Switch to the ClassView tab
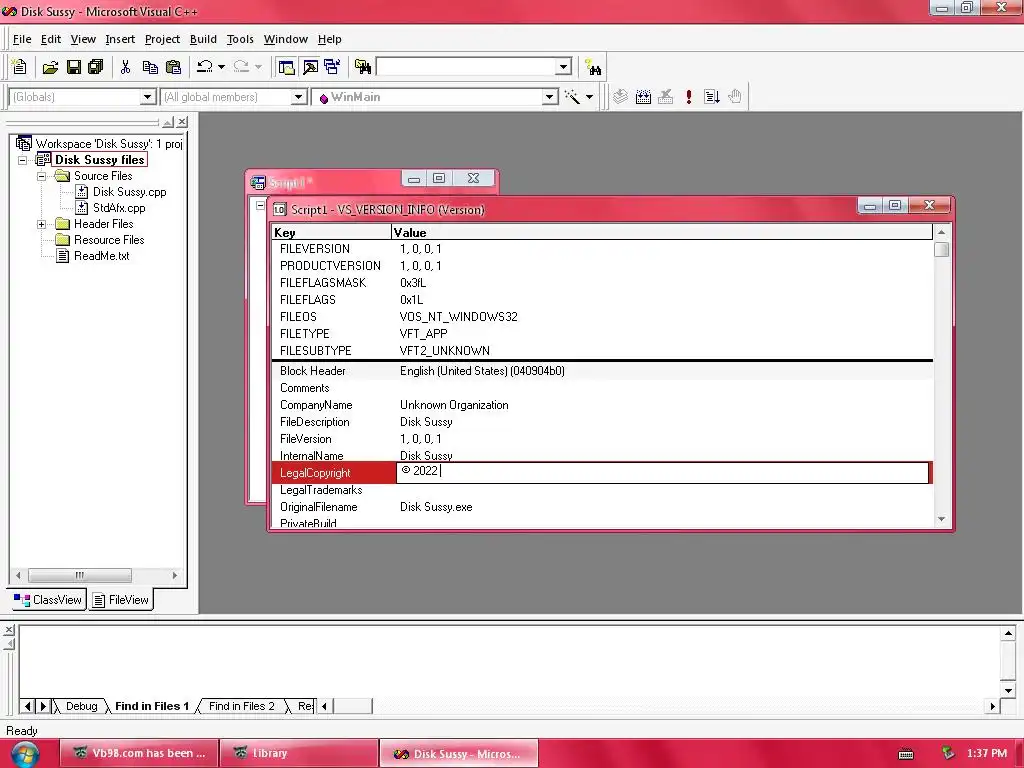Viewport: 1024px width, 768px height. point(48,600)
